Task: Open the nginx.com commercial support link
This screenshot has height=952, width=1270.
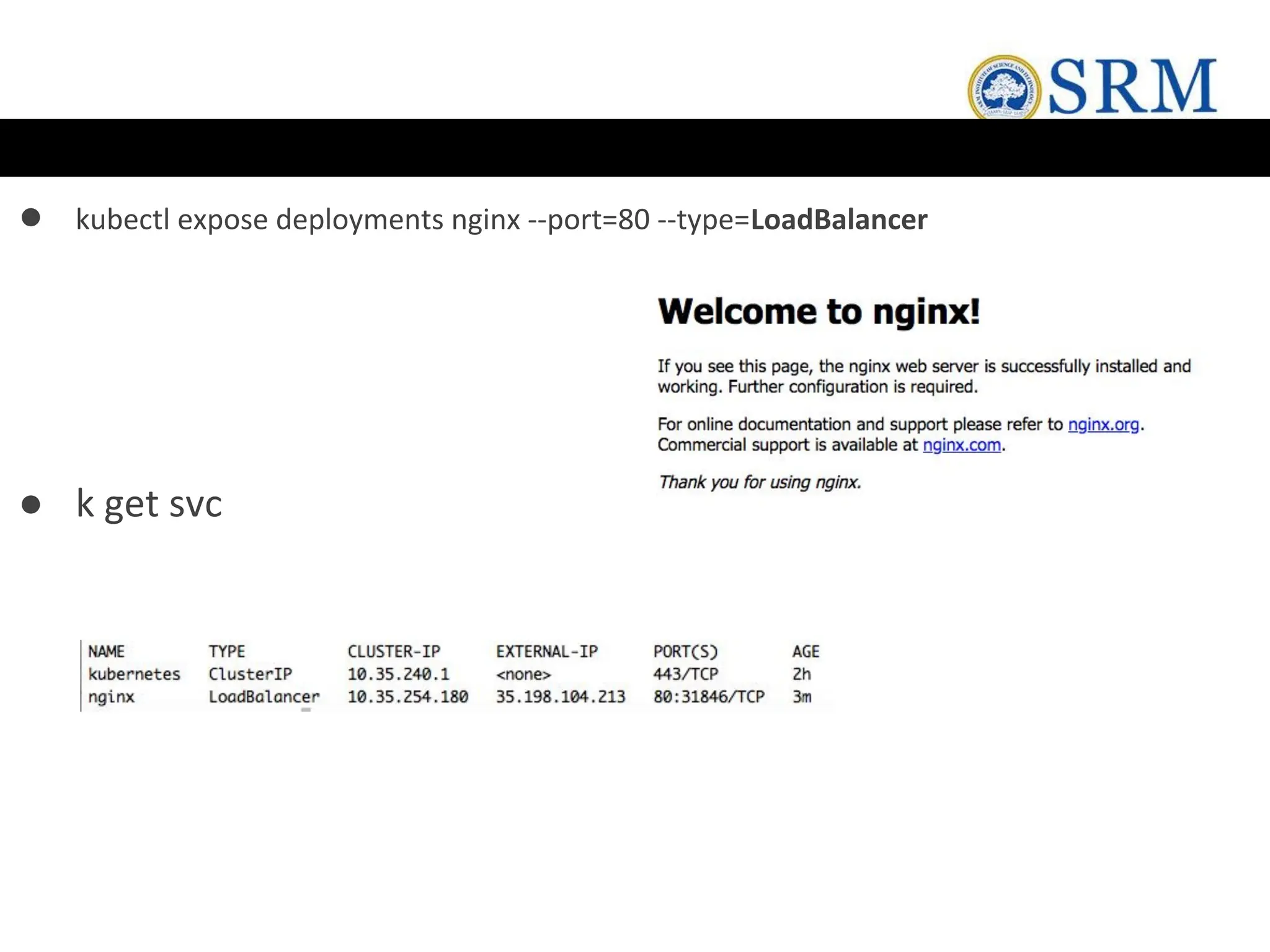Action: (x=961, y=445)
